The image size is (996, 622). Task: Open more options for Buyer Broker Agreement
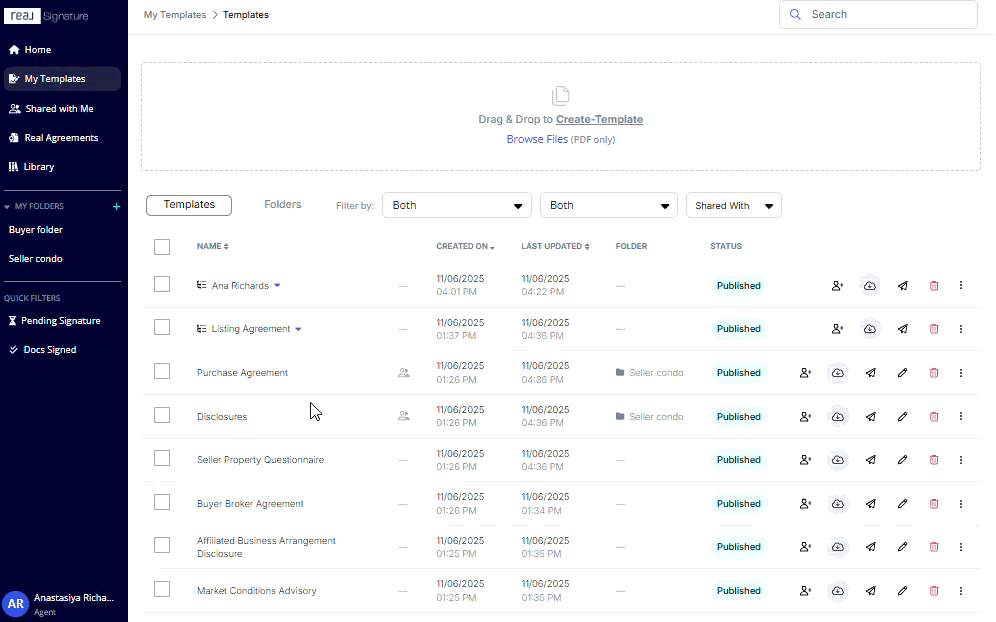(x=960, y=504)
